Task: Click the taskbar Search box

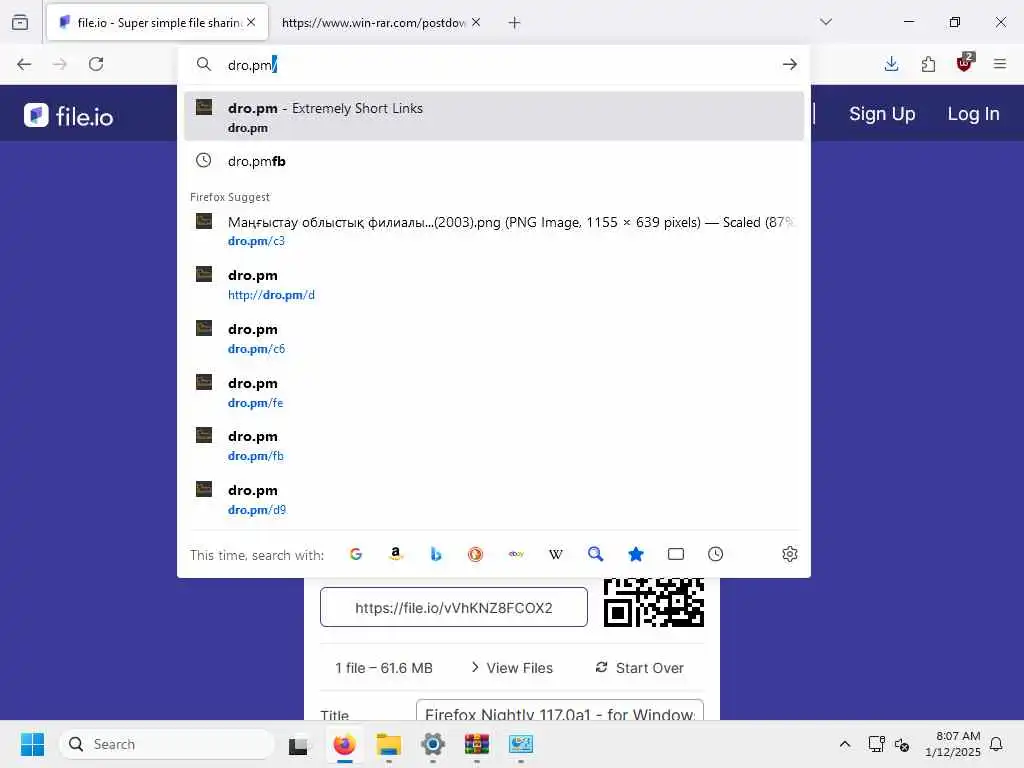Action: (167, 744)
